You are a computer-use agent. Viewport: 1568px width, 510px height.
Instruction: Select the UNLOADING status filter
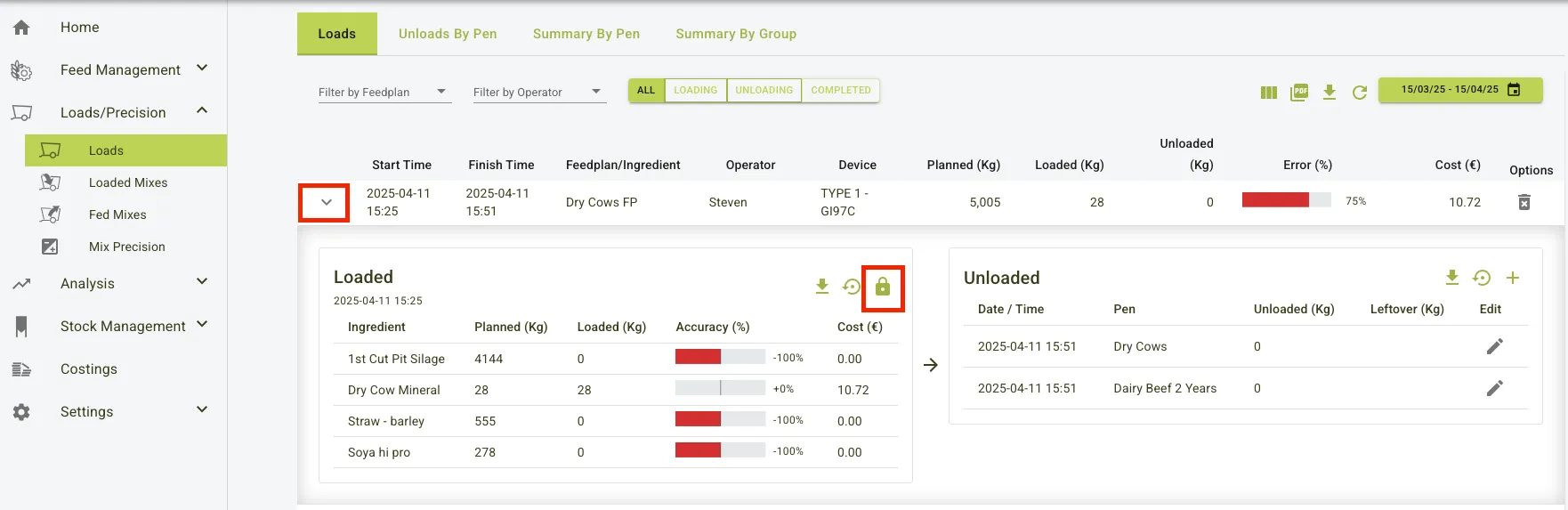point(764,91)
